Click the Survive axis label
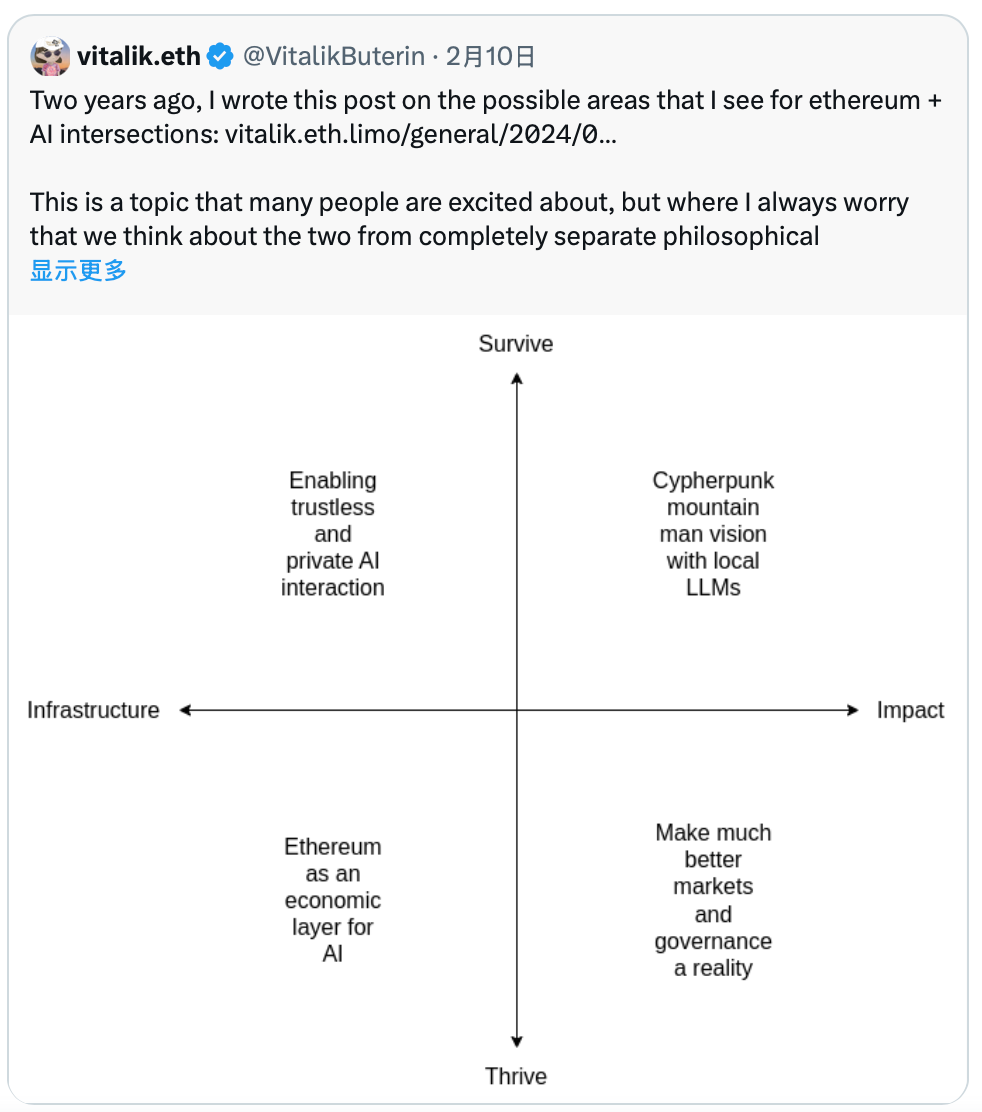Image resolution: width=982 pixels, height=1112 pixels. [515, 343]
